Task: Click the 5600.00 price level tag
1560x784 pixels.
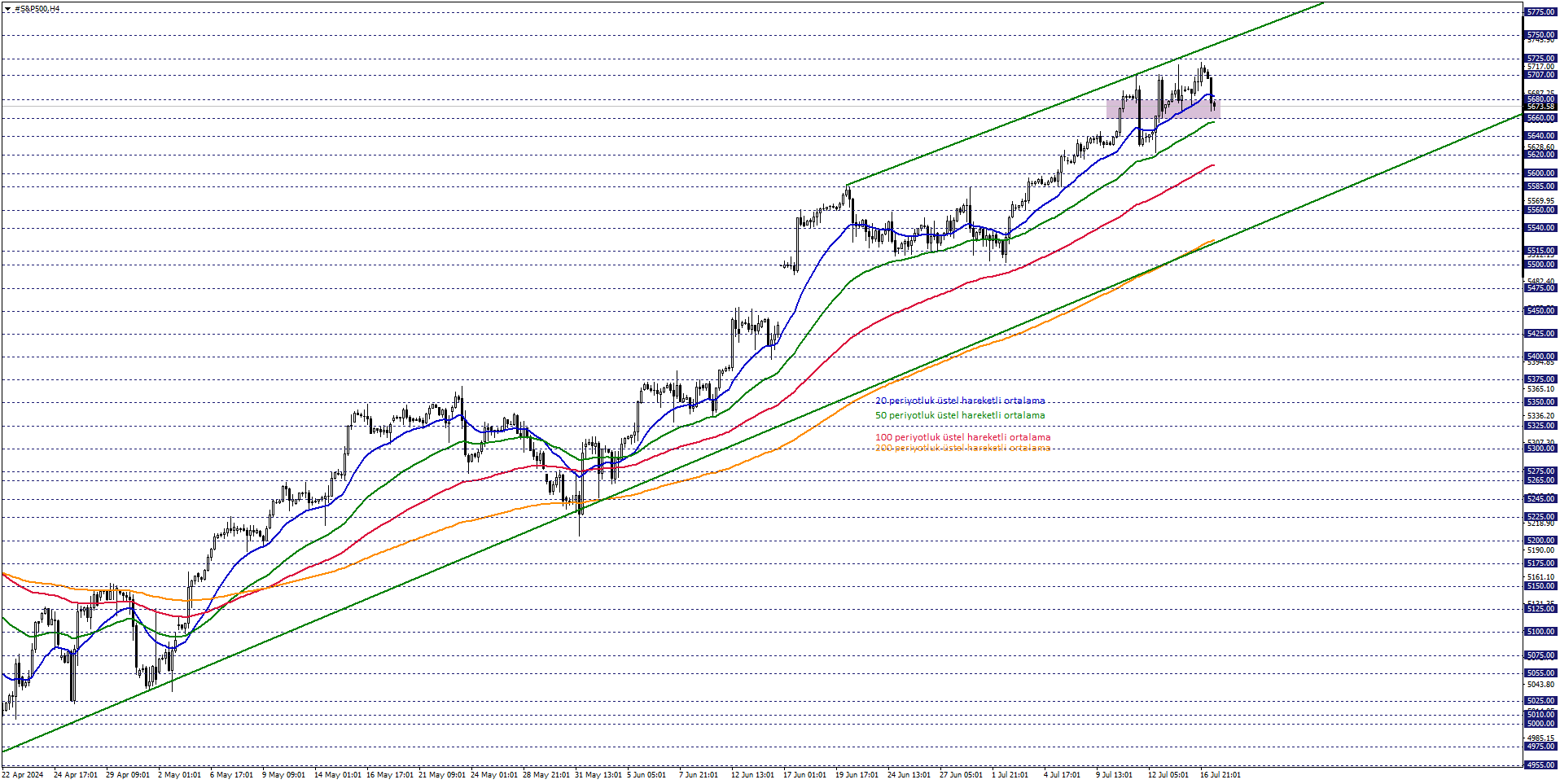Action: tap(1540, 173)
